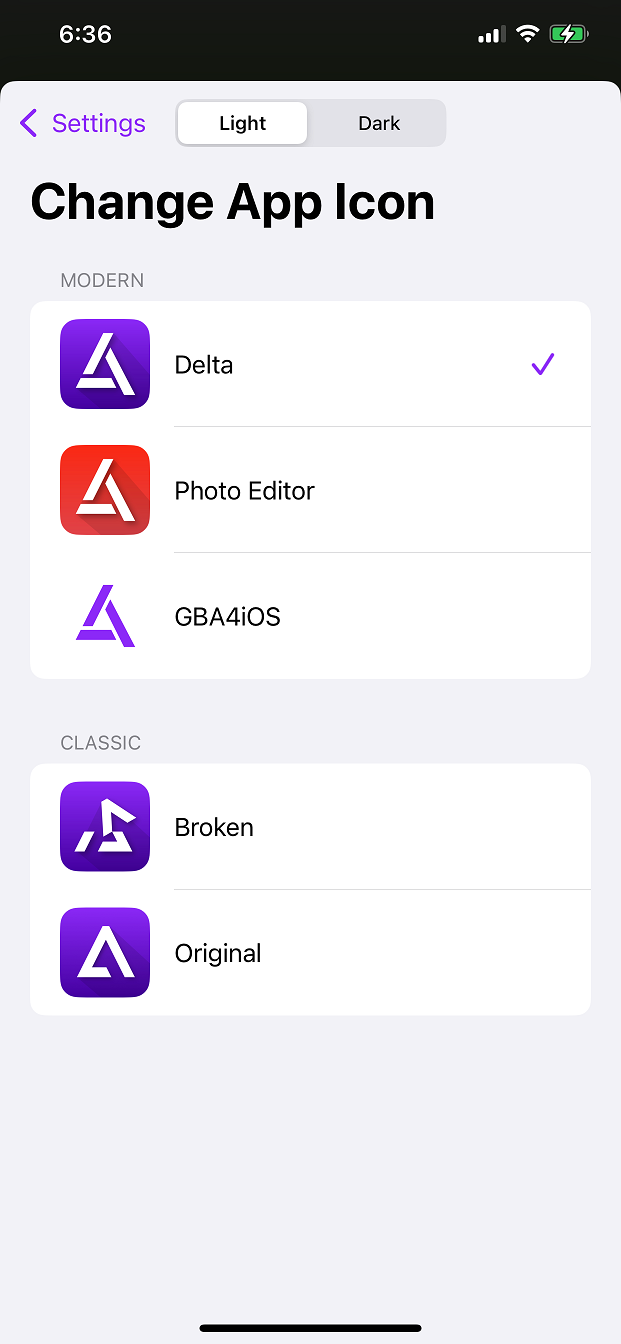This screenshot has height=1344, width=621.
Task: Go back to Settings
Action: (98, 123)
